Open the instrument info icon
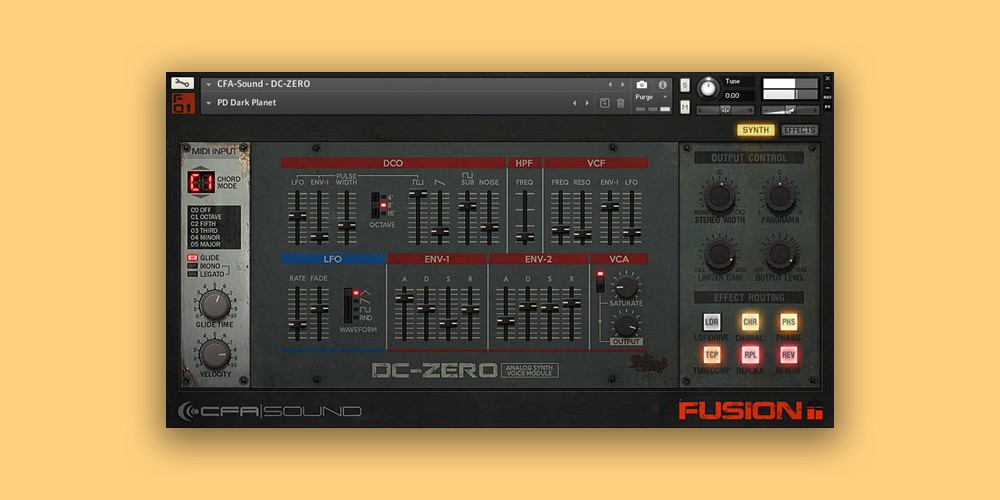Image resolution: width=1000 pixels, height=500 pixels. click(x=661, y=84)
